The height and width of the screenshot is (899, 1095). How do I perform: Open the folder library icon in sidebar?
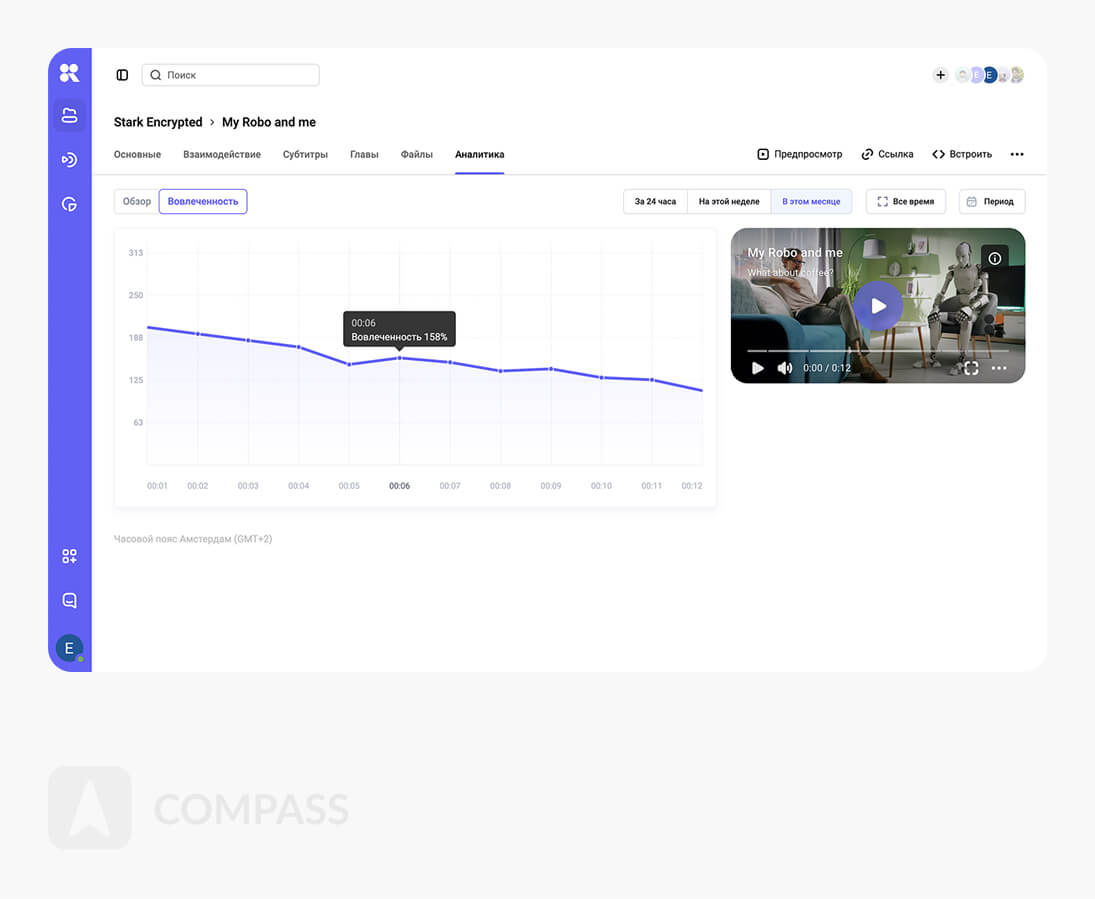pos(69,114)
